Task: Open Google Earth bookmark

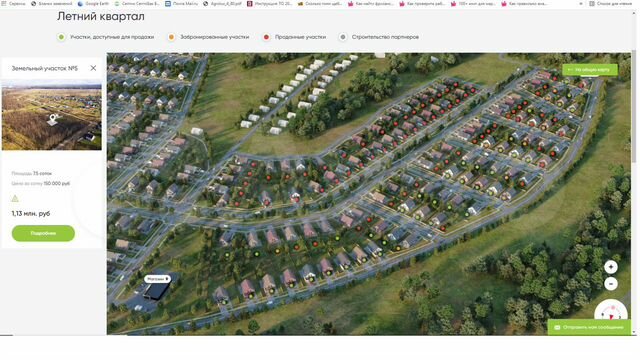Action: 93,3
